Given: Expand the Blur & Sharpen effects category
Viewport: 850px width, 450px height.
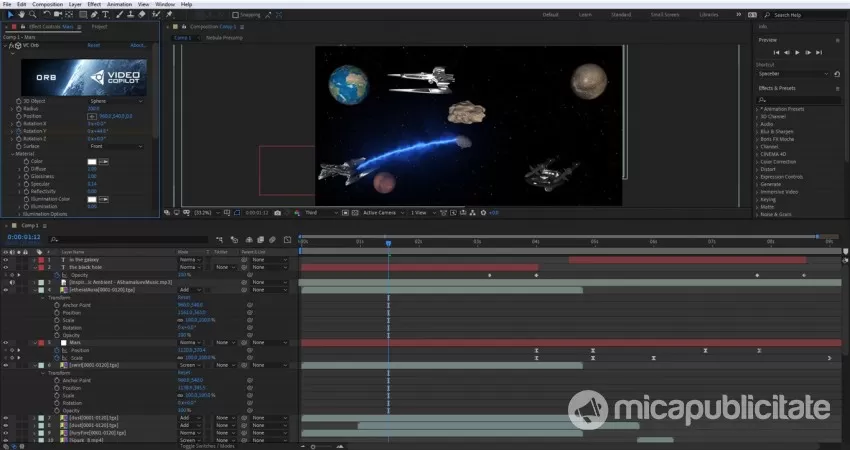Looking at the screenshot, I should [x=757, y=132].
